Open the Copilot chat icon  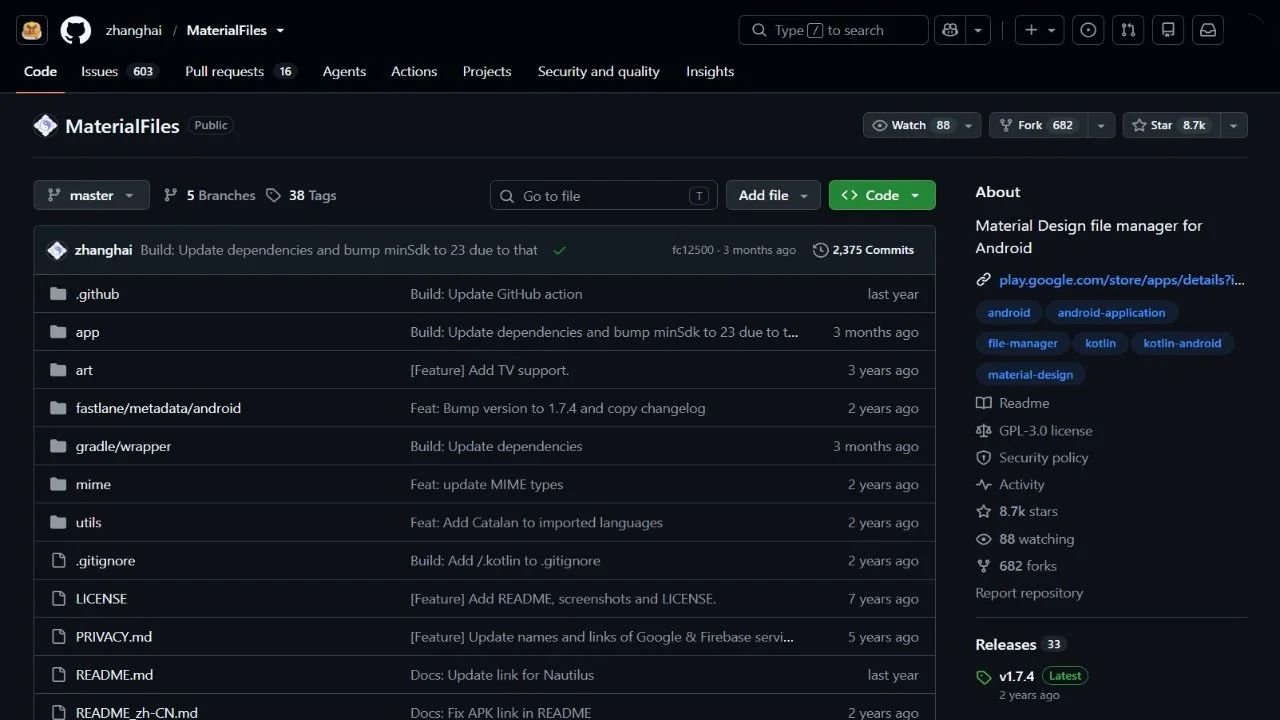[949, 30]
